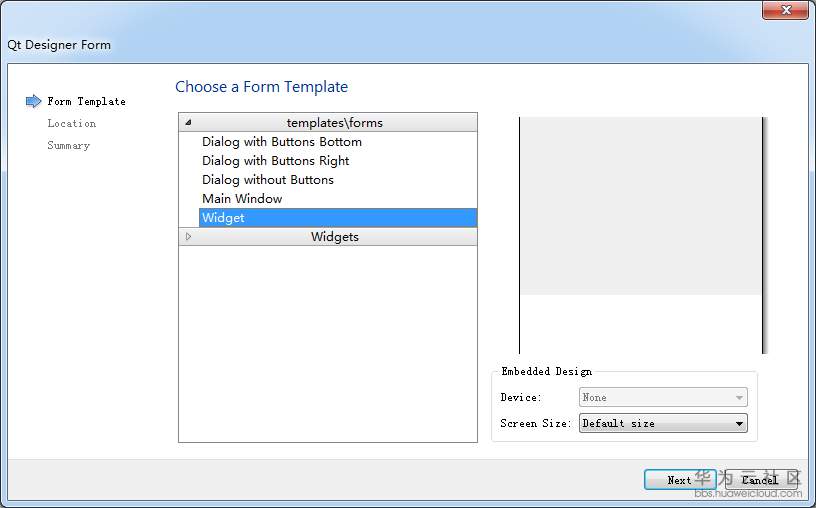This screenshot has height=508, width=816.
Task: Open the Screen Size dropdown
Action: coord(663,424)
